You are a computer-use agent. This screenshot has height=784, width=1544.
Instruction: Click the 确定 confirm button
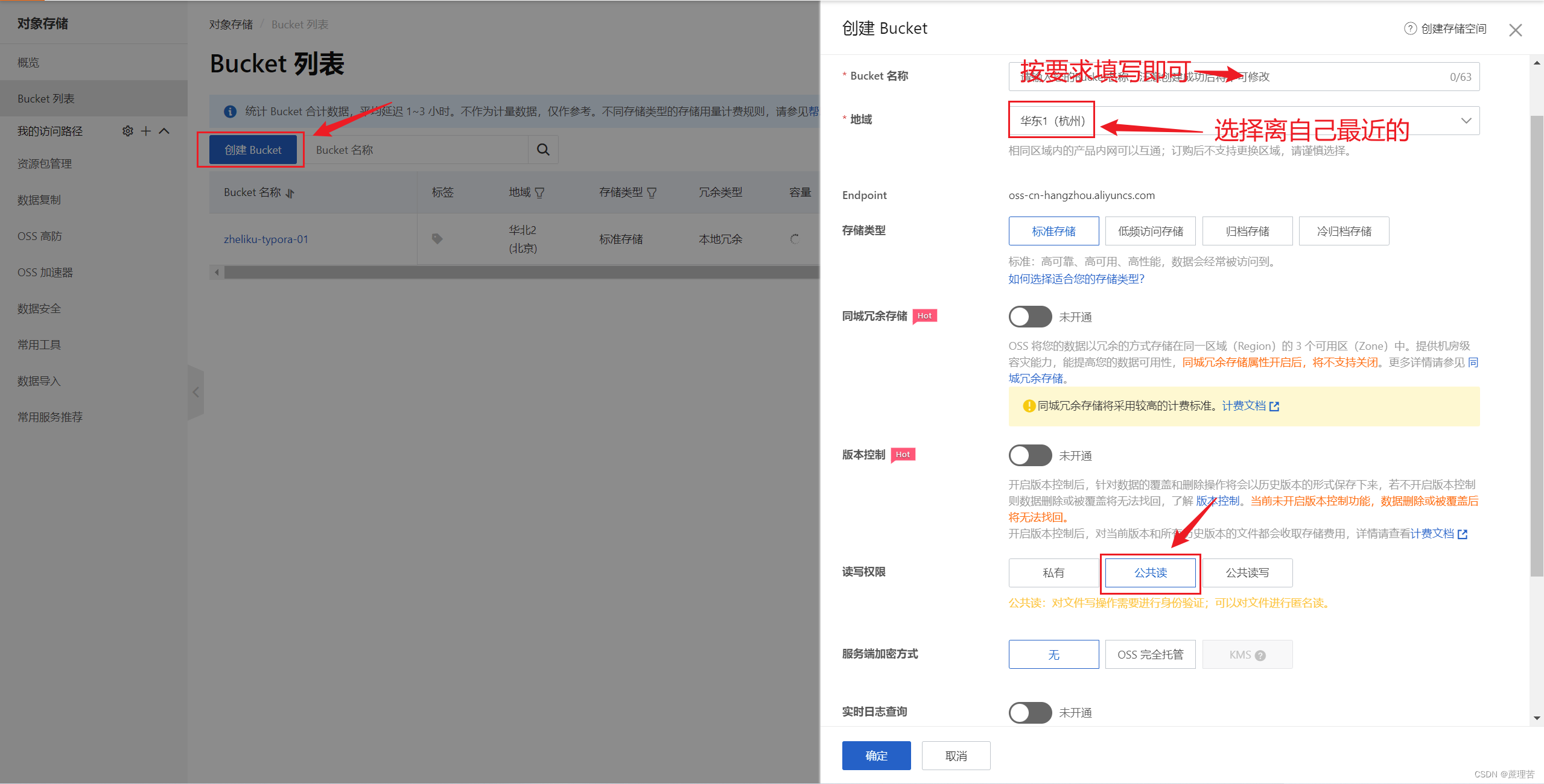pyautogui.click(x=876, y=756)
